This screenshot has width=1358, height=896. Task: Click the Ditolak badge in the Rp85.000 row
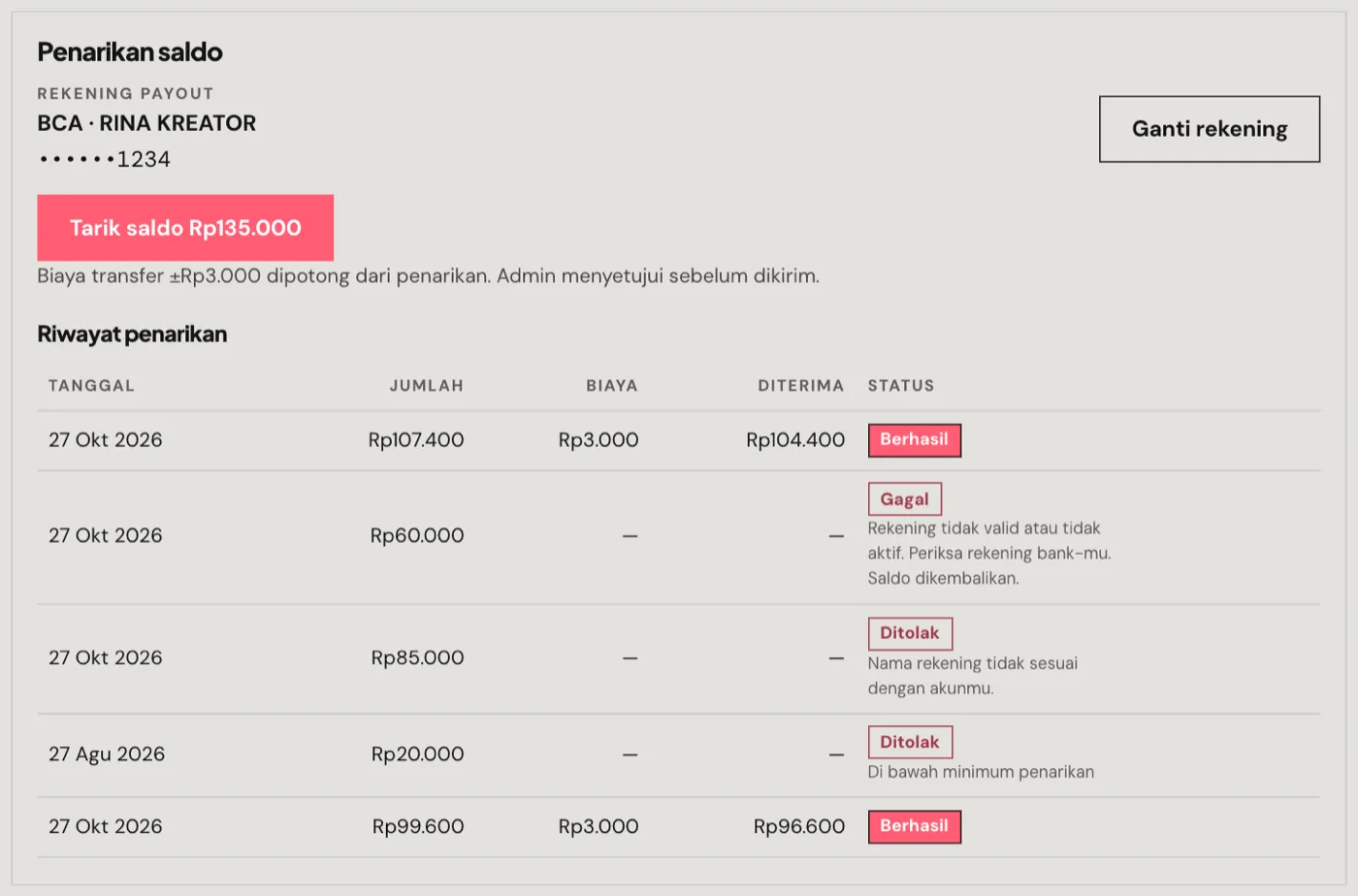(x=910, y=633)
